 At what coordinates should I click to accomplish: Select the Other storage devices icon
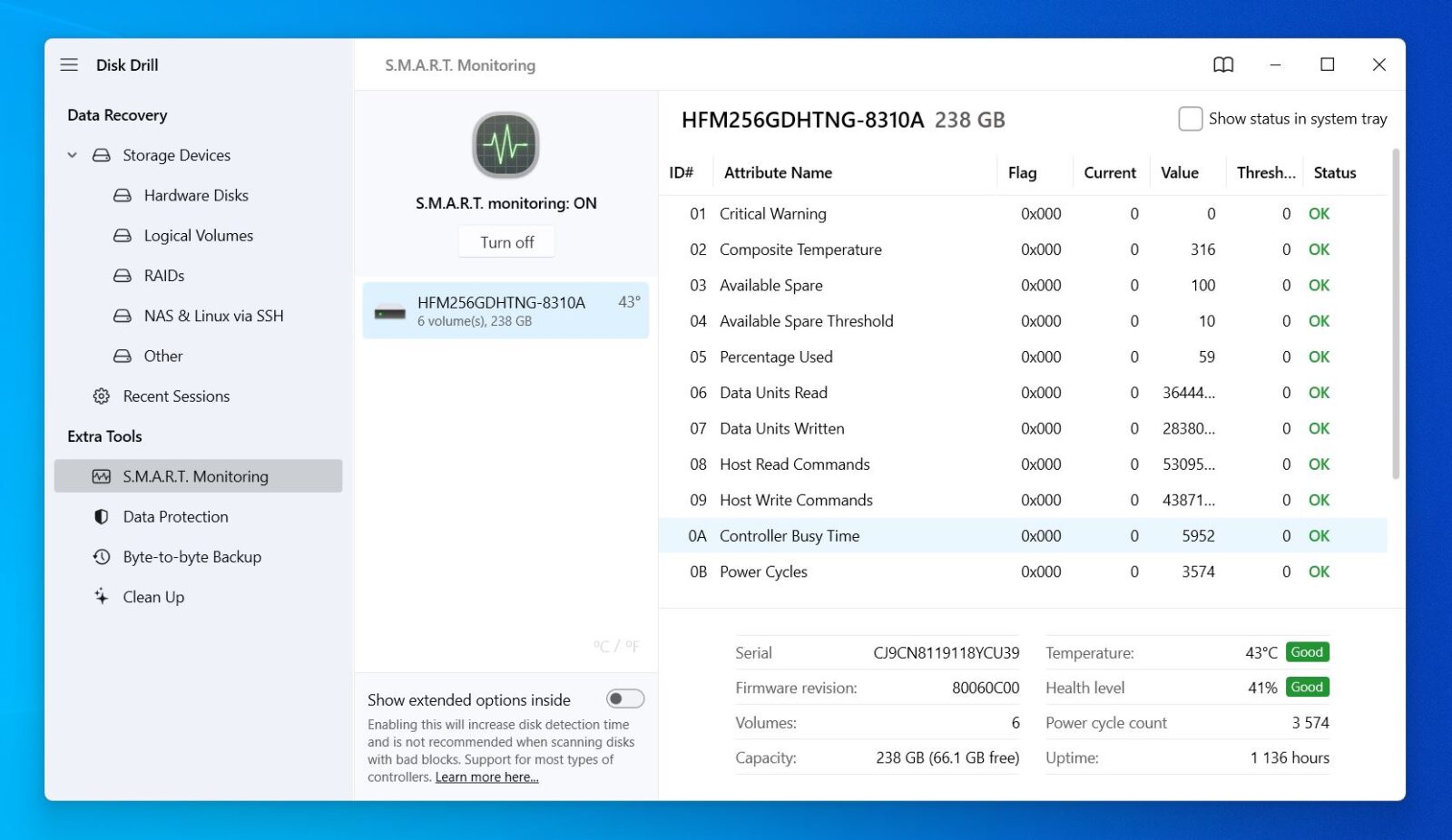123,356
